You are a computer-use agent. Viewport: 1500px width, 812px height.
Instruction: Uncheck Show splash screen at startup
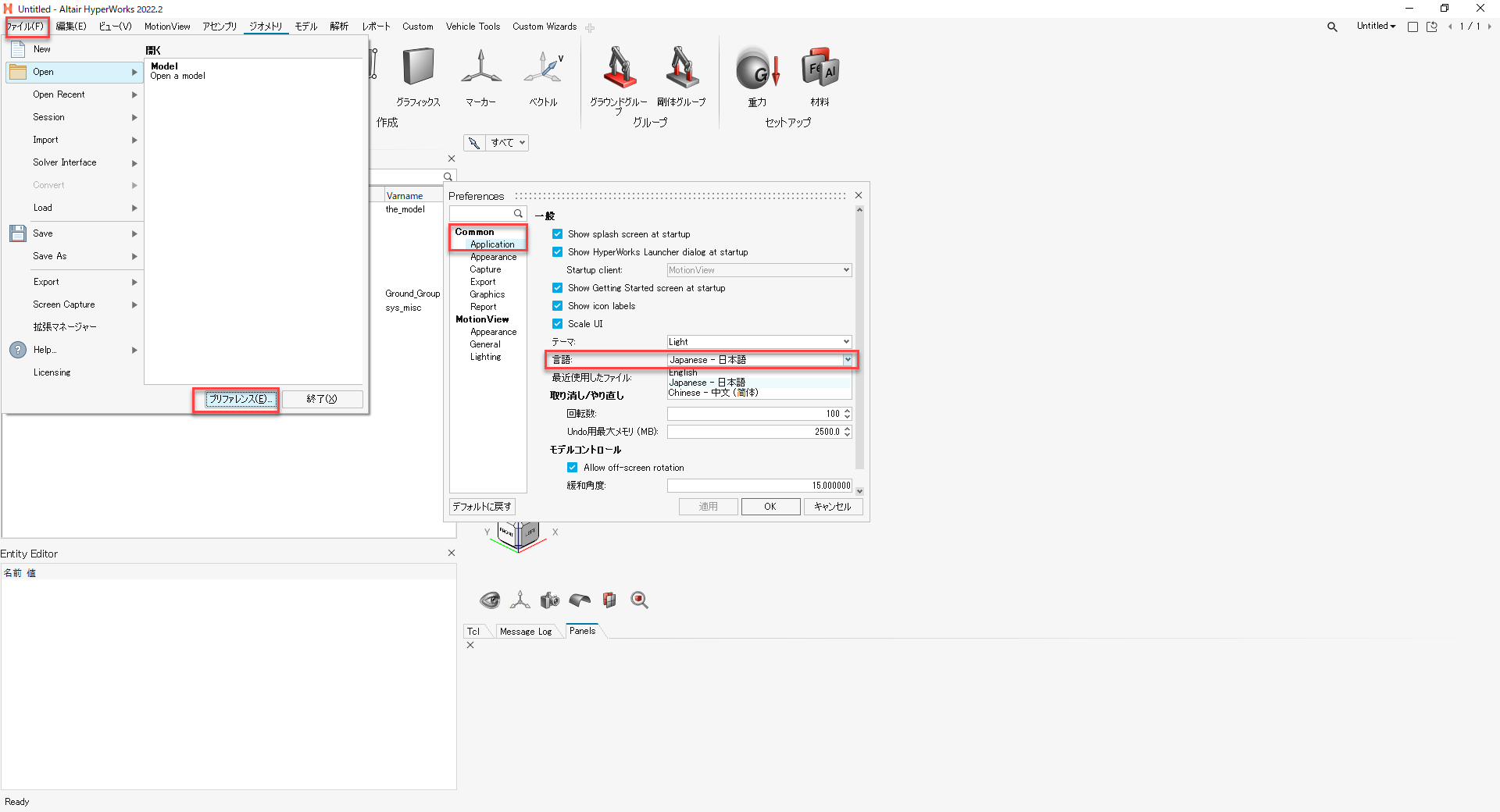pyautogui.click(x=558, y=233)
